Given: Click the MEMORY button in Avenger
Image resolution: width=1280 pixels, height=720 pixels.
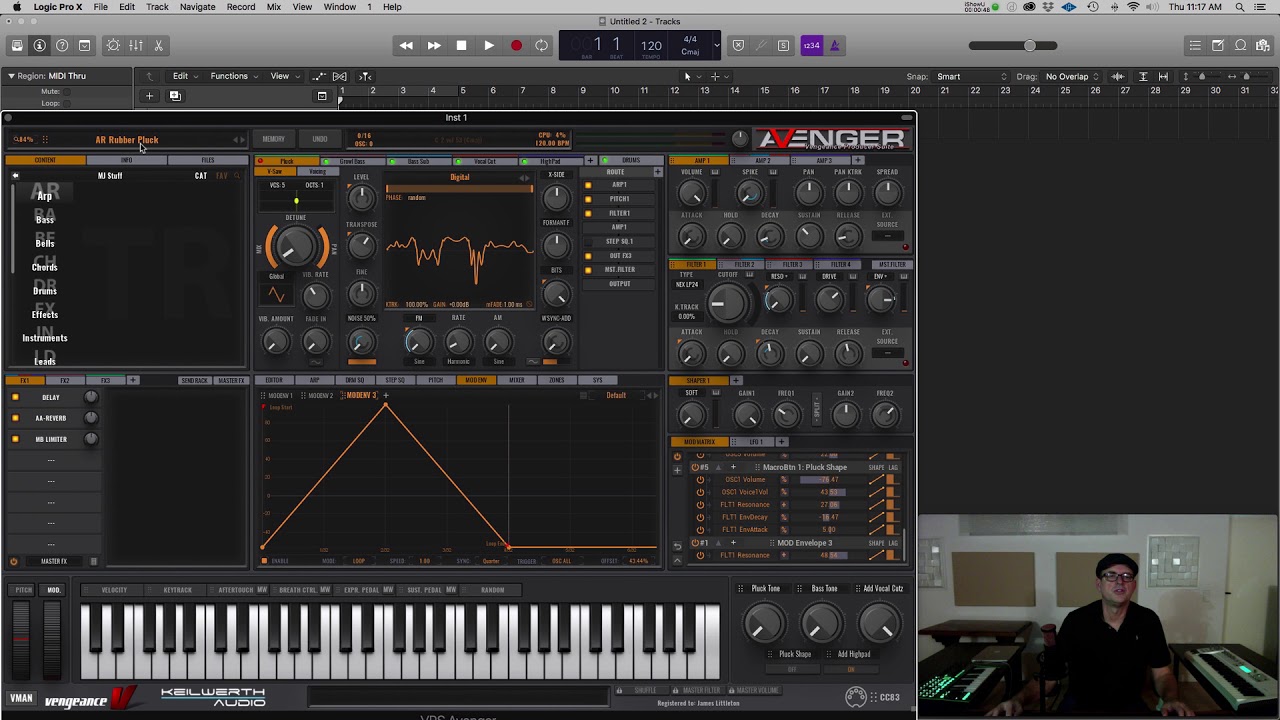Looking at the screenshot, I should (x=273, y=139).
